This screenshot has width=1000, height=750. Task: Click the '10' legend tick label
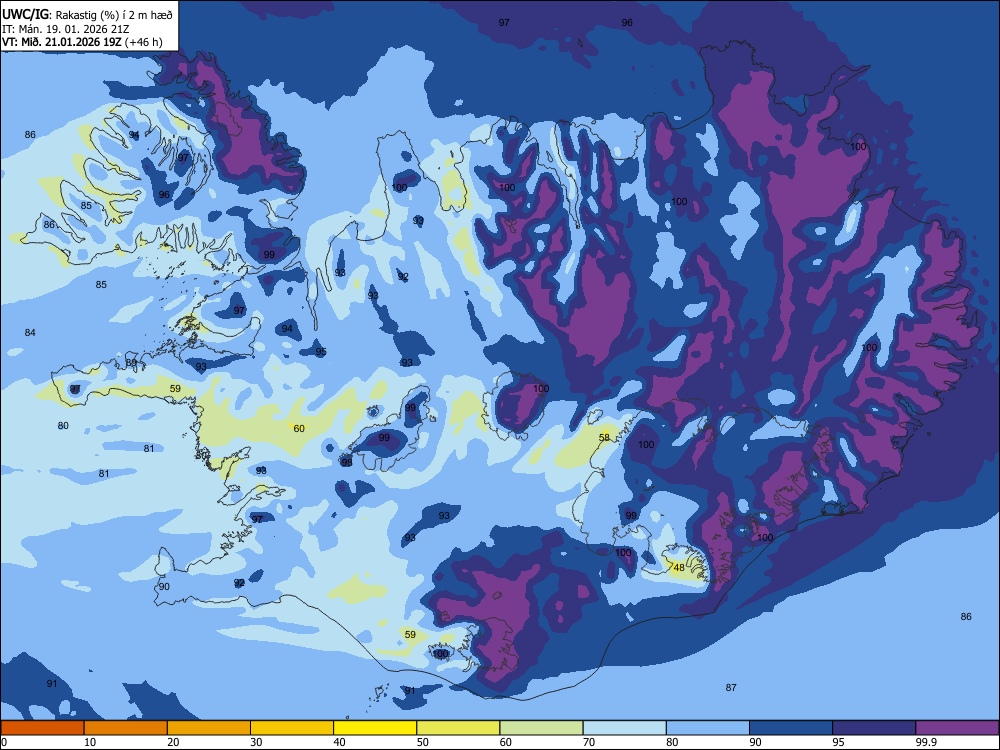pyautogui.click(x=90, y=742)
